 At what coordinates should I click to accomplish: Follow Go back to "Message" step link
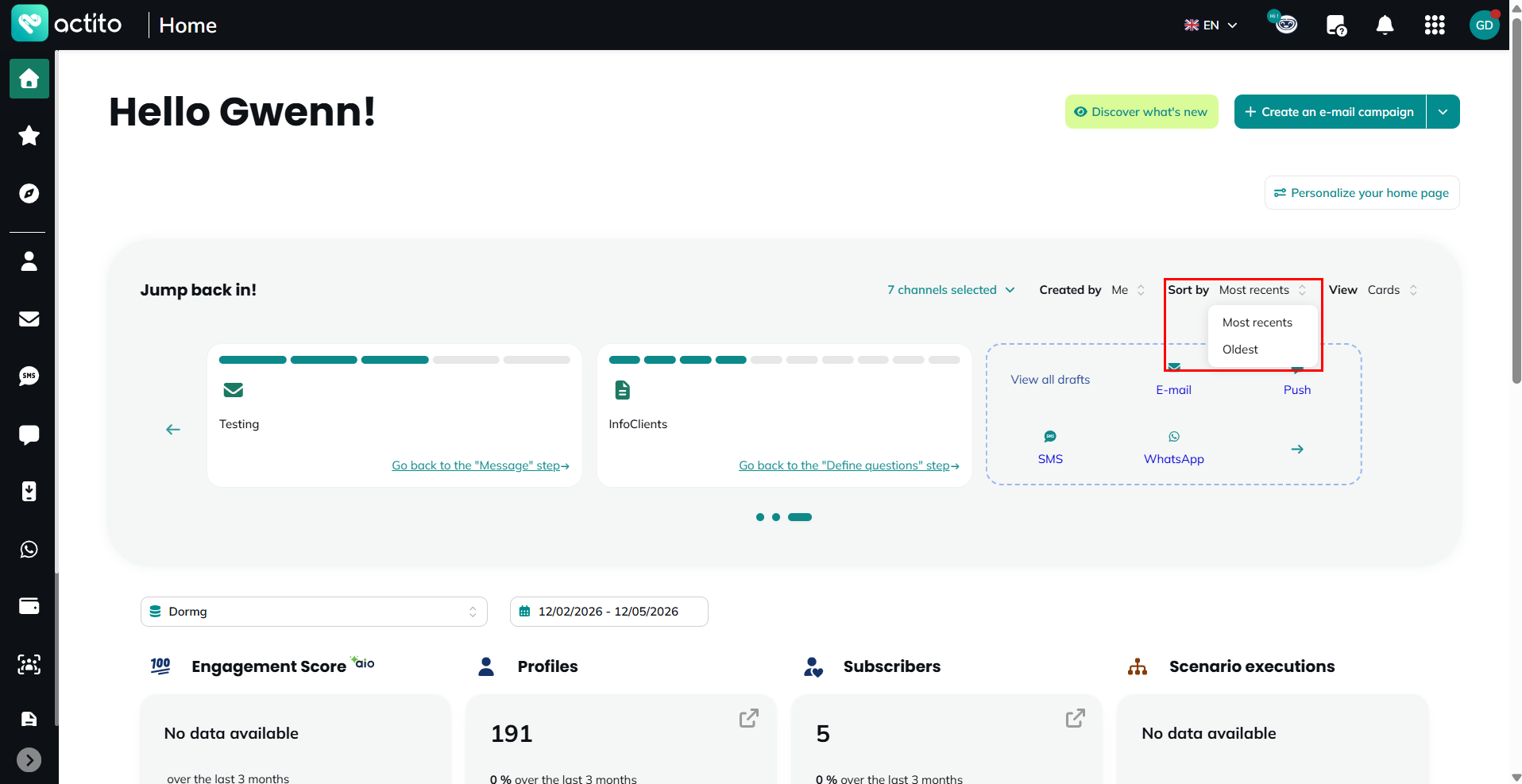point(481,465)
